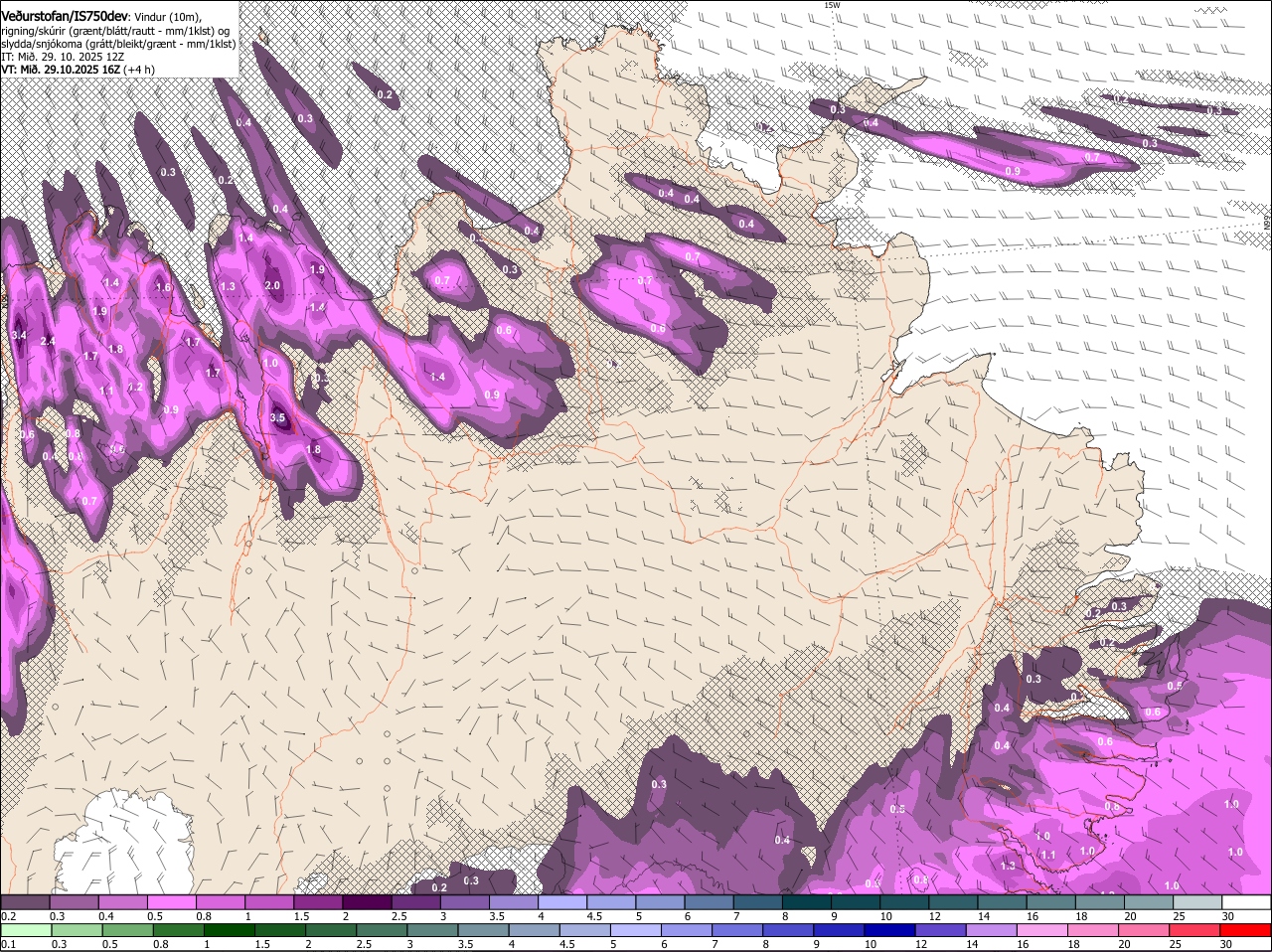Pick the pale green 0.1–0.3 swatch, bottom legend row
Screen dimensions: 1272x952
point(25,930)
